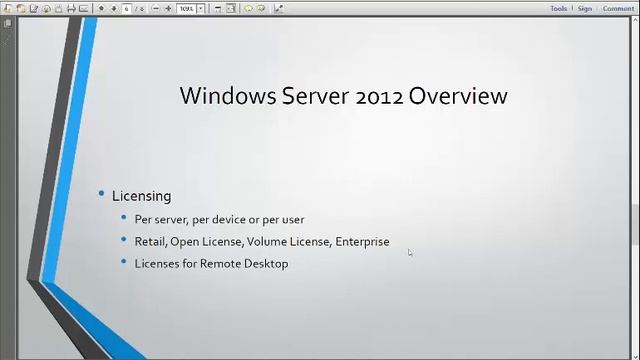This screenshot has height=360, width=640.
Task: Click the Licensing bullet text
Action: coord(142,196)
